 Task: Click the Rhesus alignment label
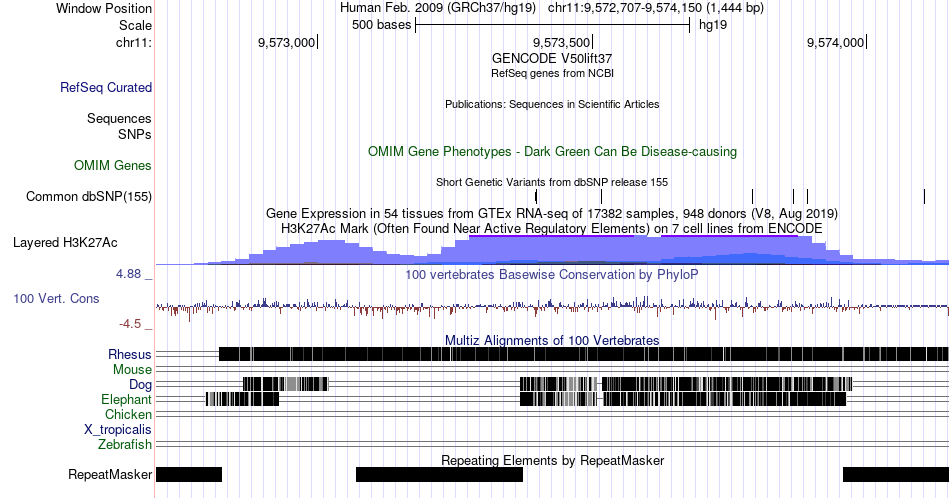[130, 354]
